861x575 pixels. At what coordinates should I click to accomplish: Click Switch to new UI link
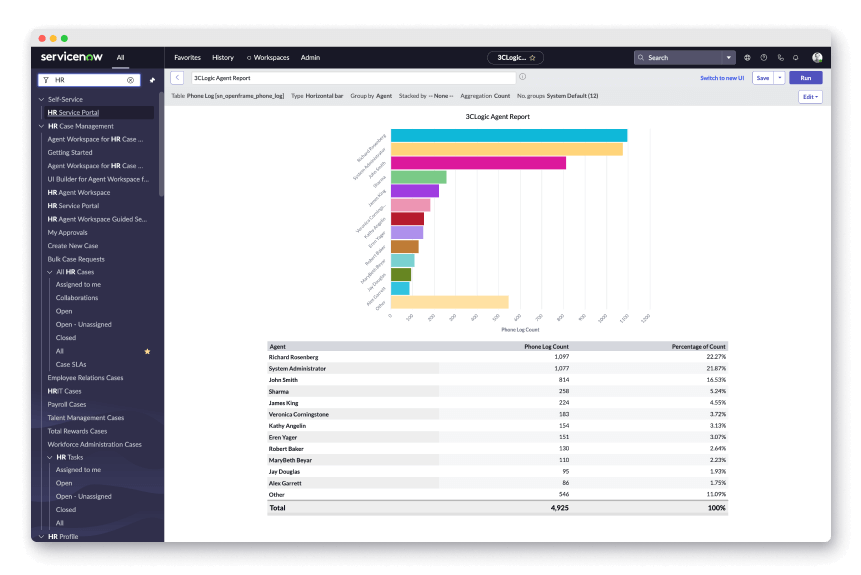[x=722, y=78]
